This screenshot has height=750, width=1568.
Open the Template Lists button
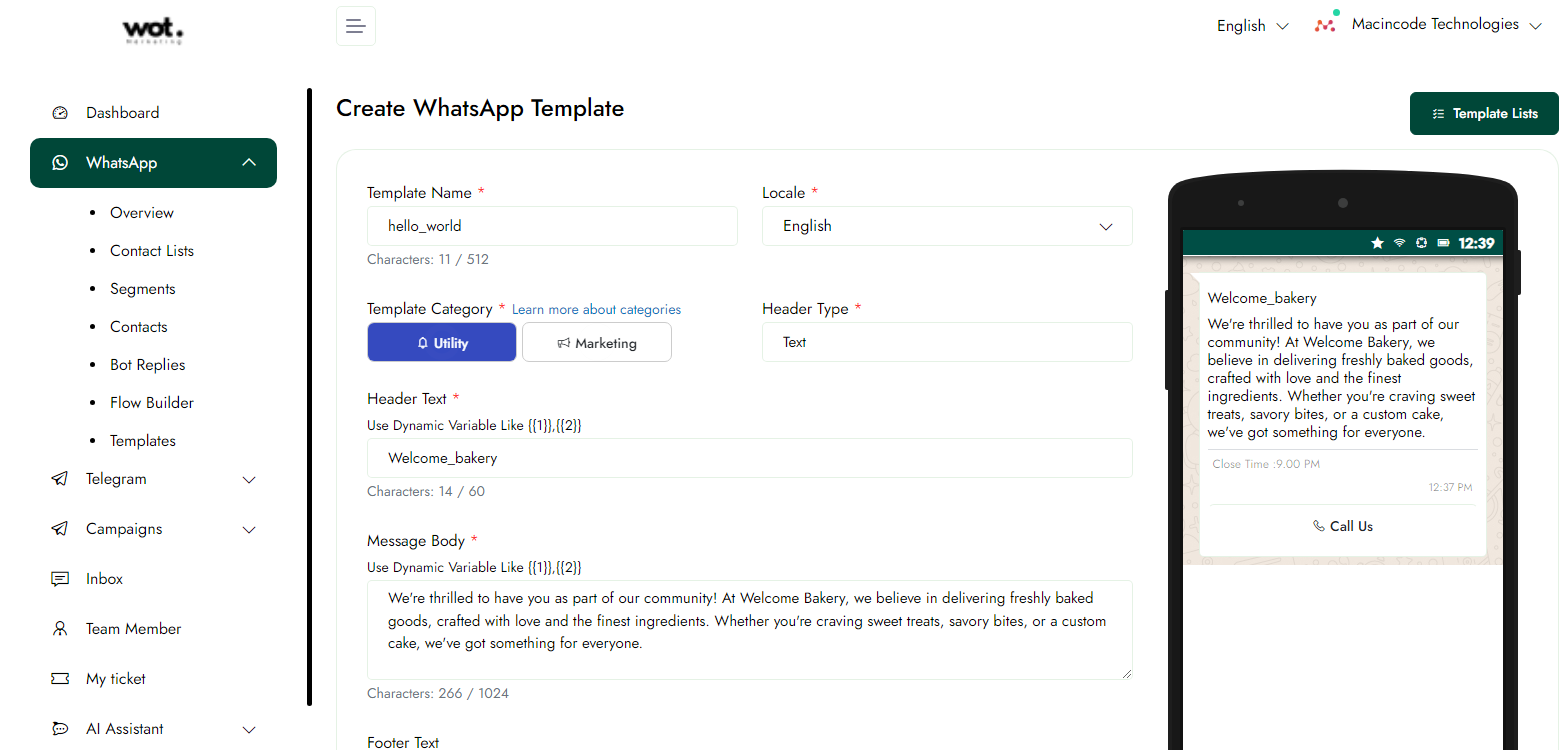(x=1483, y=114)
